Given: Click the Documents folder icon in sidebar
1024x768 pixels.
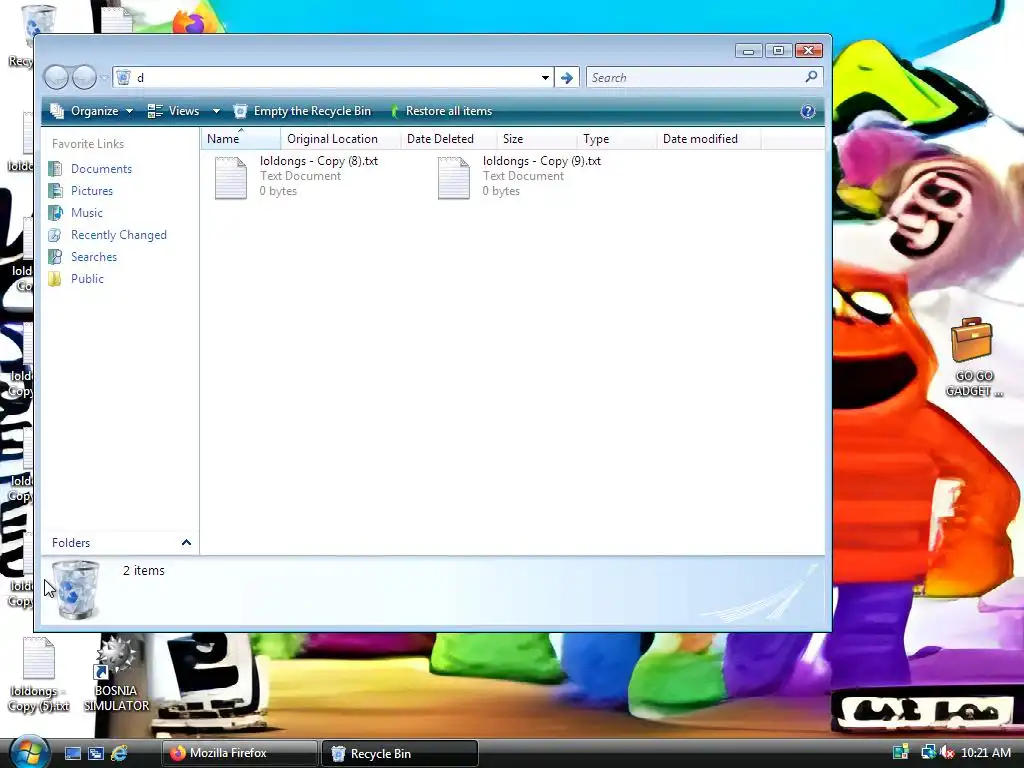Looking at the screenshot, I should tap(56, 168).
